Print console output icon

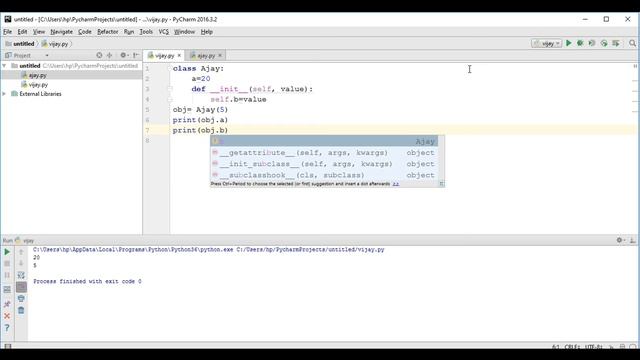pos(21,299)
